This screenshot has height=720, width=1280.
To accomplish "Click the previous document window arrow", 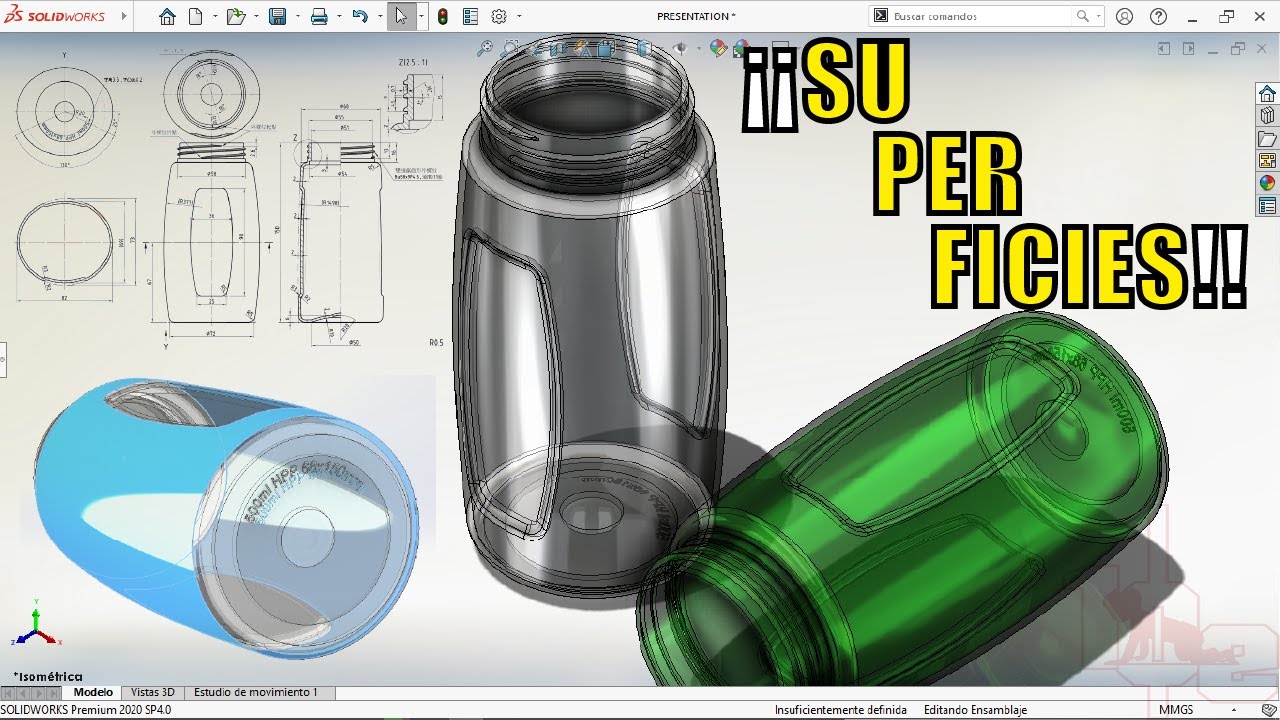I will 1164,48.
